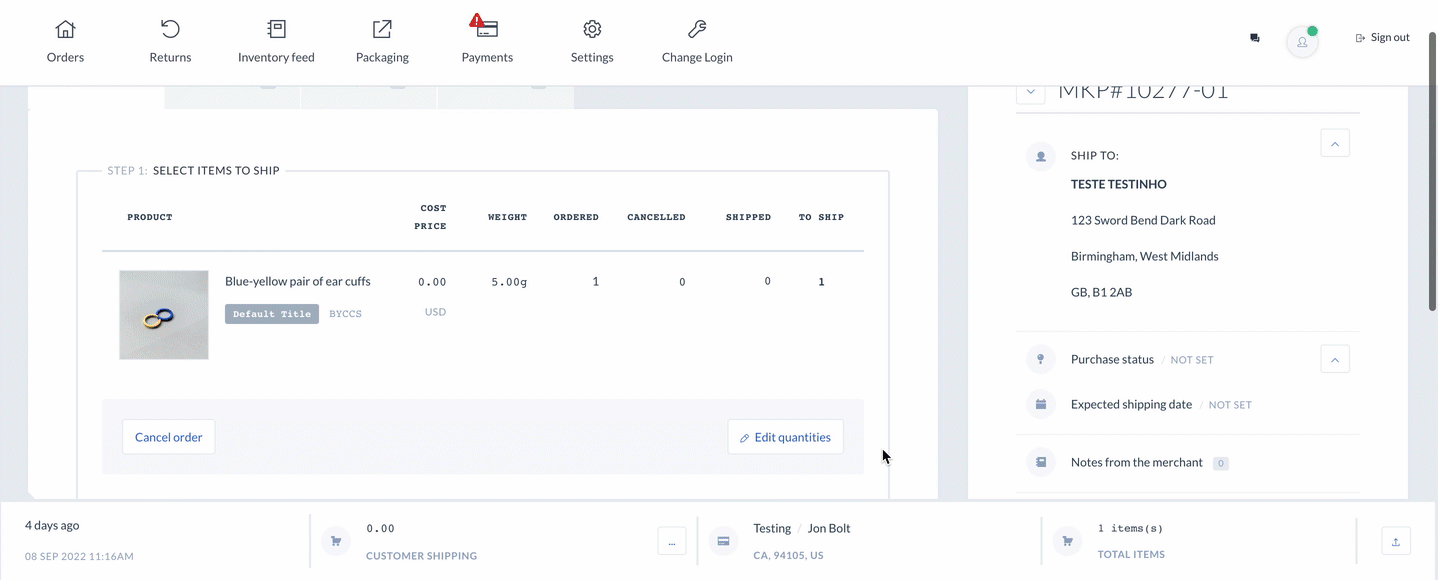Image resolution: width=1438 pixels, height=580 pixels.
Task: Click the TESTE TESTINHO recipient name
Action: click(x=1119, y=184)
